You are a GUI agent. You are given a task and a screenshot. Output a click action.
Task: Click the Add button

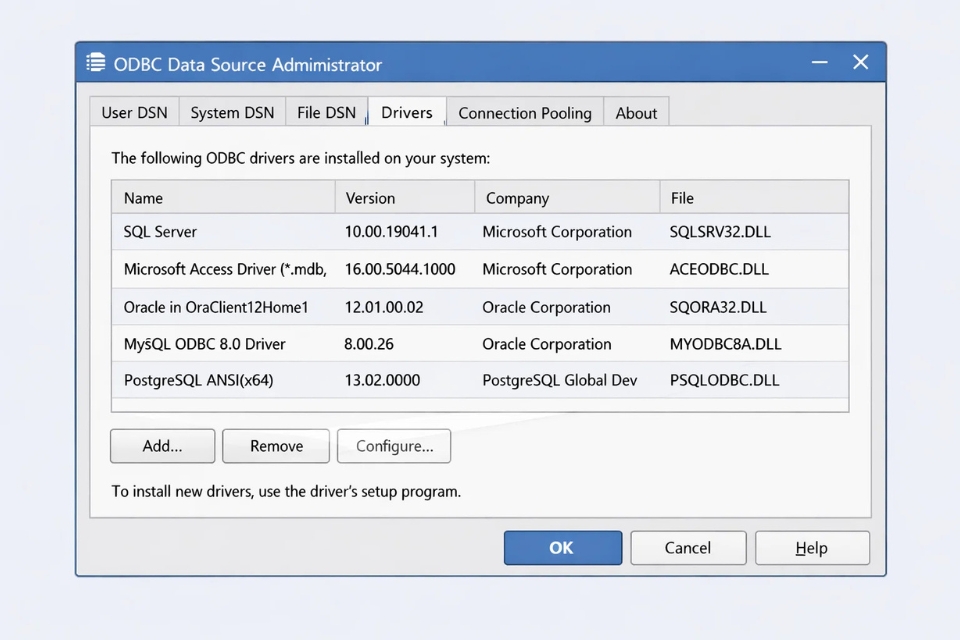(162, 446)
